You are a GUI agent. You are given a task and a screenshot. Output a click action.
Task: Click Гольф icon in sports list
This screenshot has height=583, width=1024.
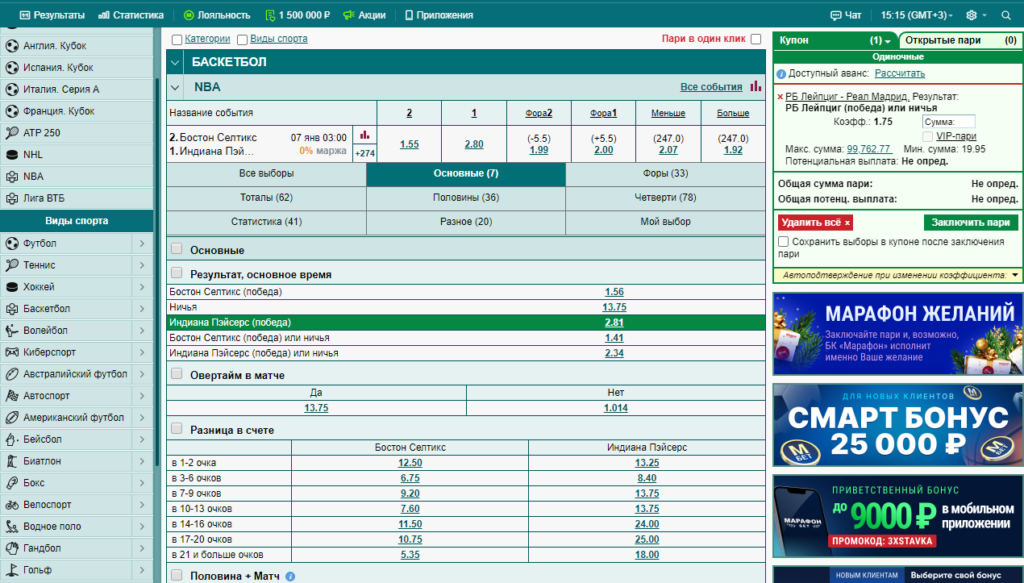coord(12,570)
